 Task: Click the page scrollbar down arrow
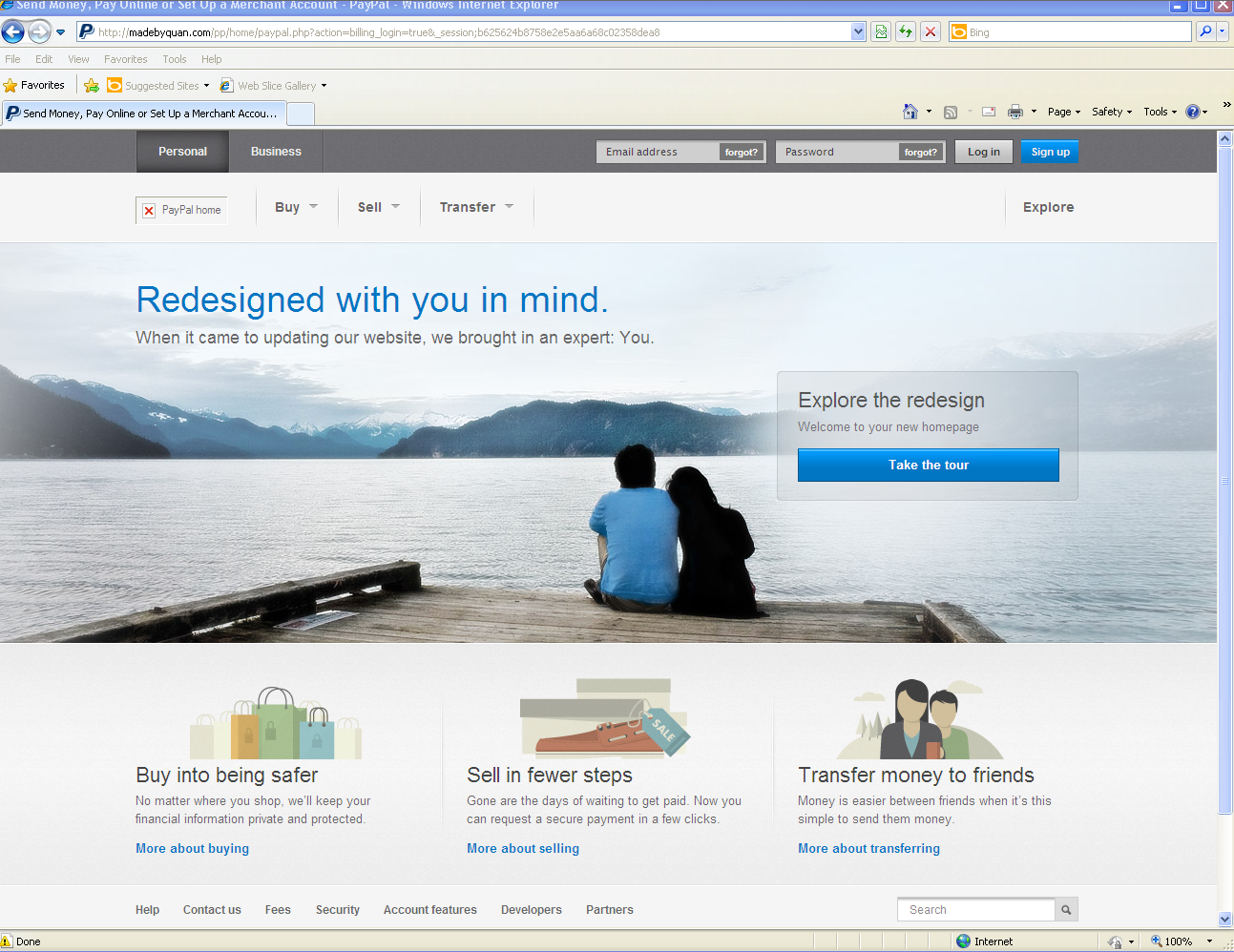pyautogui.click(x=1225, y=920)
